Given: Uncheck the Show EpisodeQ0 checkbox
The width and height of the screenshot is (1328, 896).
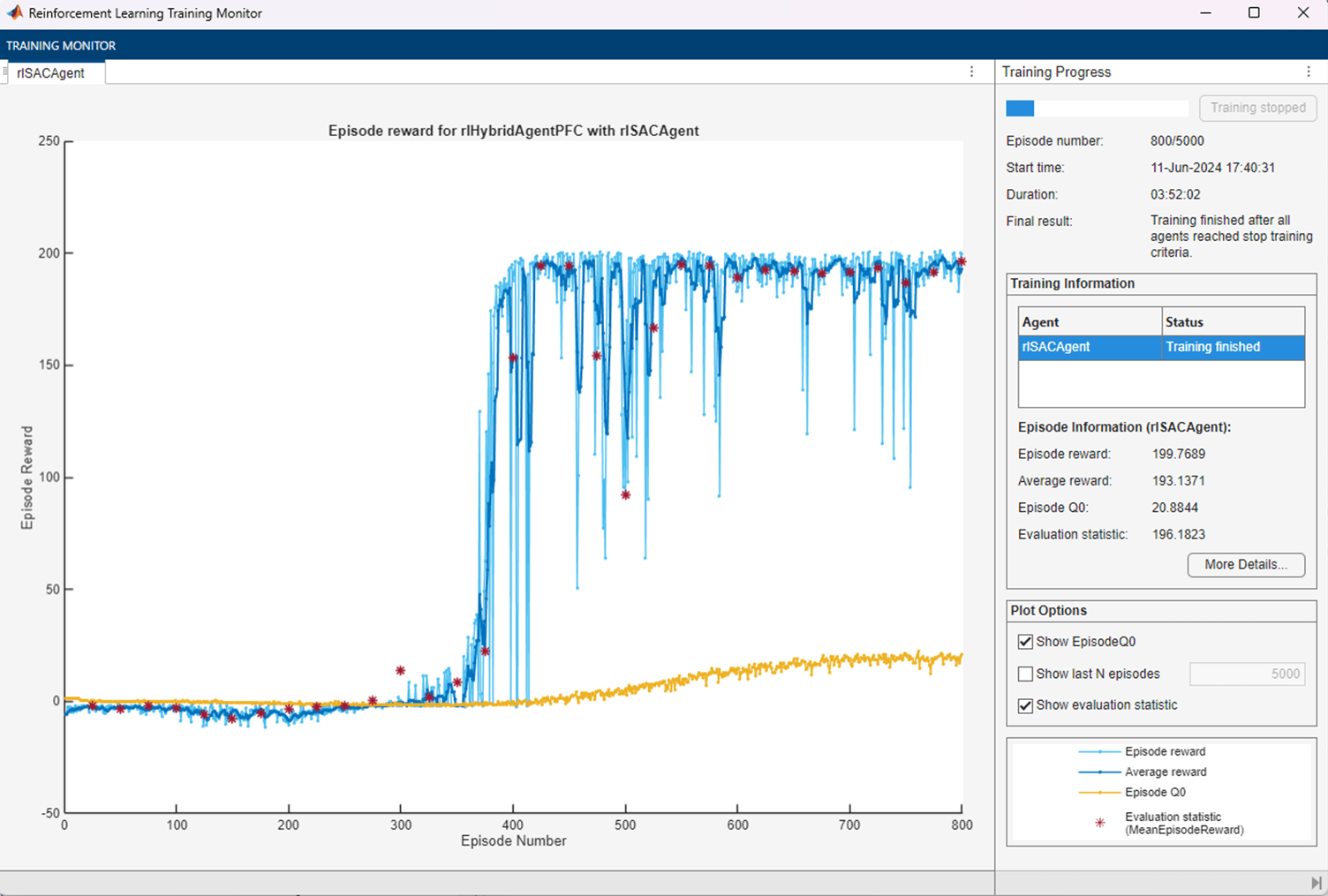Looking at the screenshot, I should [x=1025, y=642].
